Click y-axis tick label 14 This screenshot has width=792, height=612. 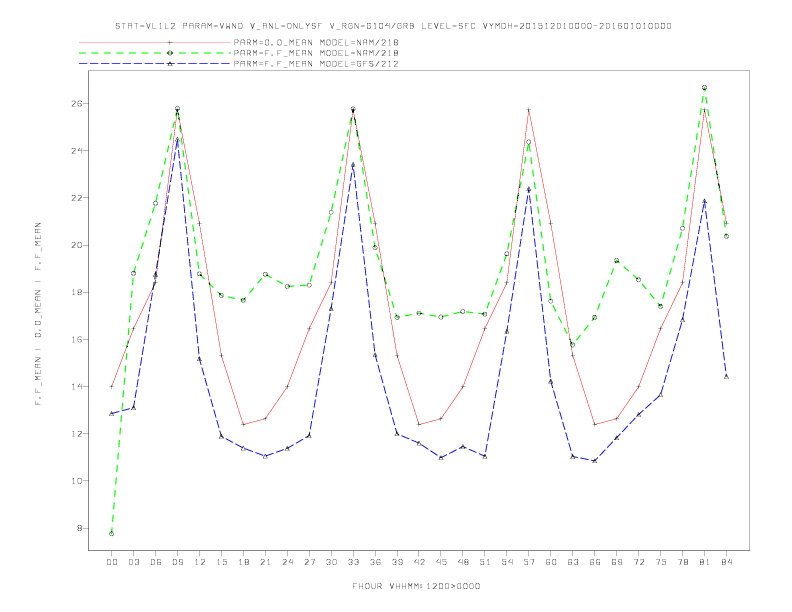coord(76,386)
